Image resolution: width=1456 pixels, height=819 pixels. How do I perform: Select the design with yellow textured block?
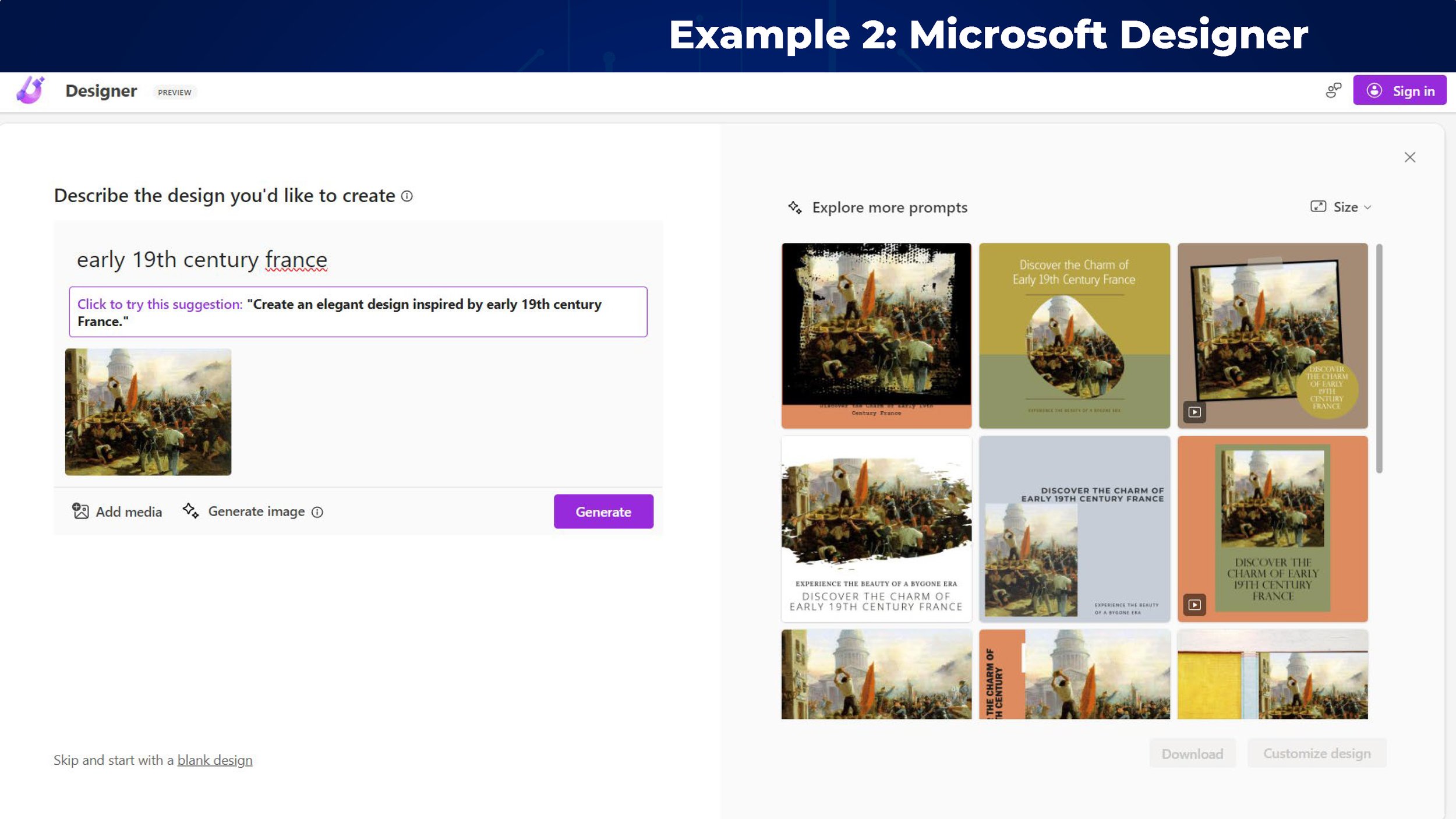1273,674
